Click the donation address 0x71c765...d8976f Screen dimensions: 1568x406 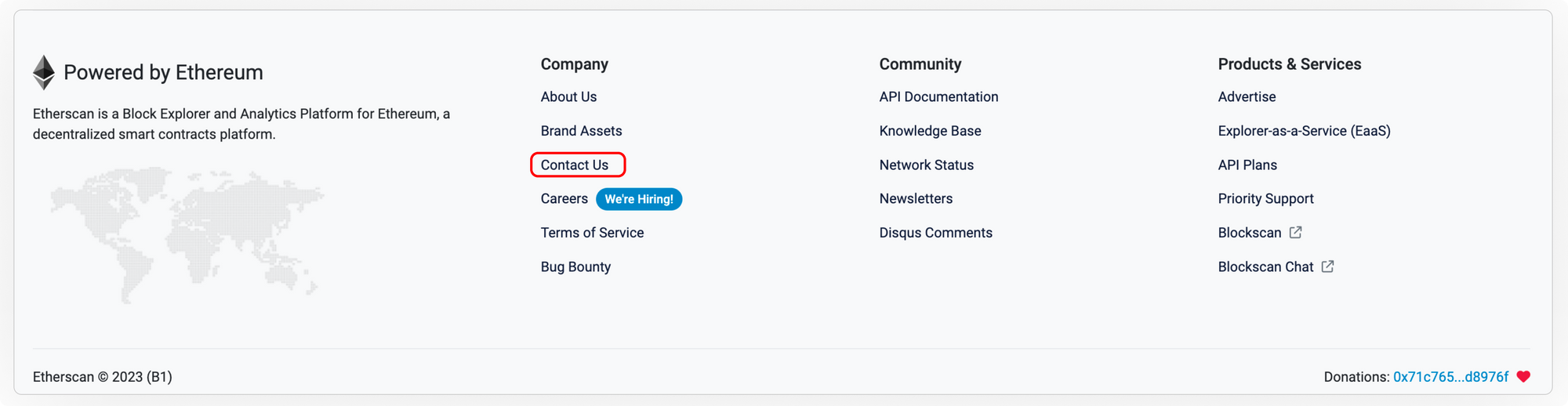tap(1450, 377)
